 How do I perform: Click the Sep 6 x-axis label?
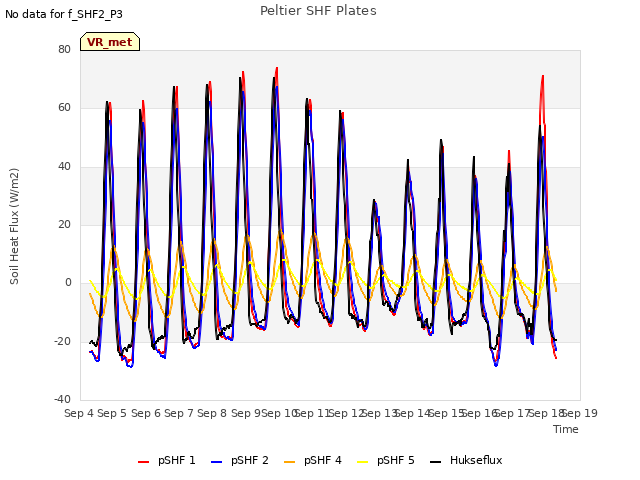click(146, 413)
